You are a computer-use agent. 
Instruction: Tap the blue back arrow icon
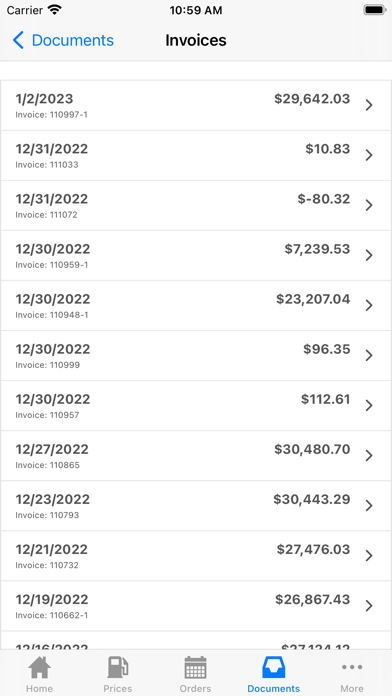(x=18, y=40)
